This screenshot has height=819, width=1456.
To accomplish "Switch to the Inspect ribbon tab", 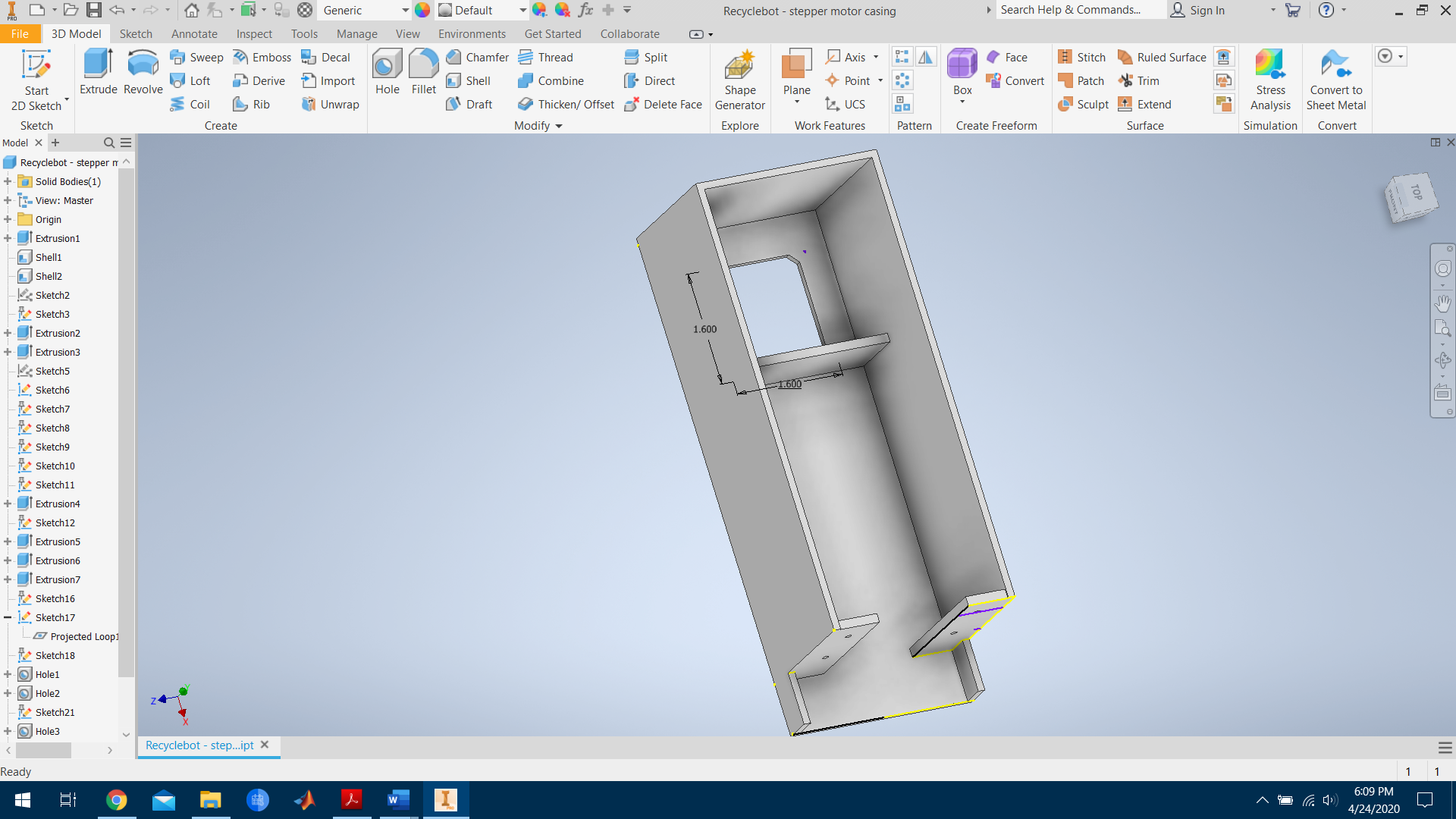I will 253,34.
